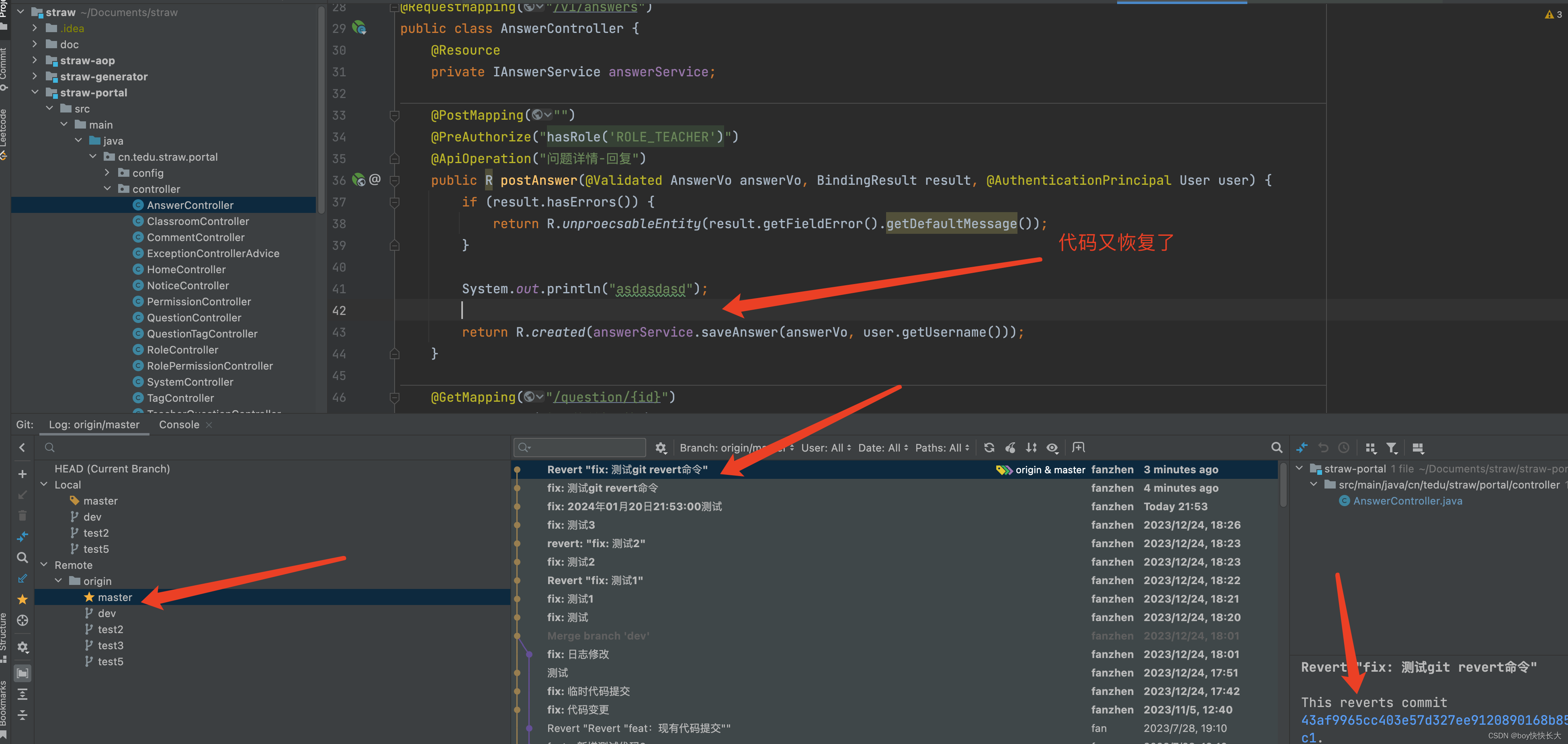Click the New Branch plus icon
The width and height of the screenshot is (1568, 744).
[x=23, y=474]
